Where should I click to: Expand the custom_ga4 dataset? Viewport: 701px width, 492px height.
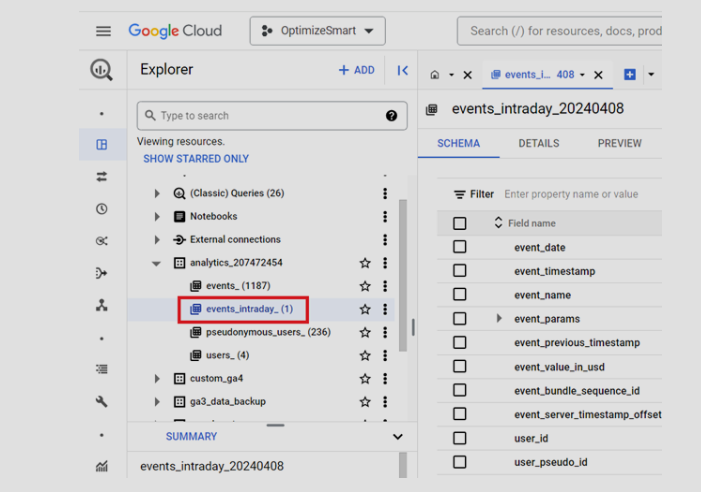[157, 379]
